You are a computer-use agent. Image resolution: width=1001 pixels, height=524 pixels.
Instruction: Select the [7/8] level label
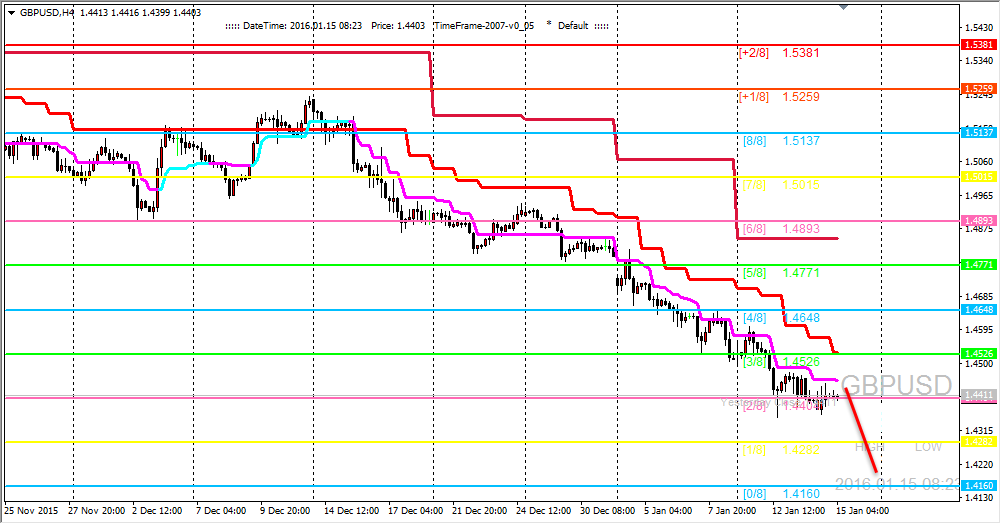click(755, 185)
